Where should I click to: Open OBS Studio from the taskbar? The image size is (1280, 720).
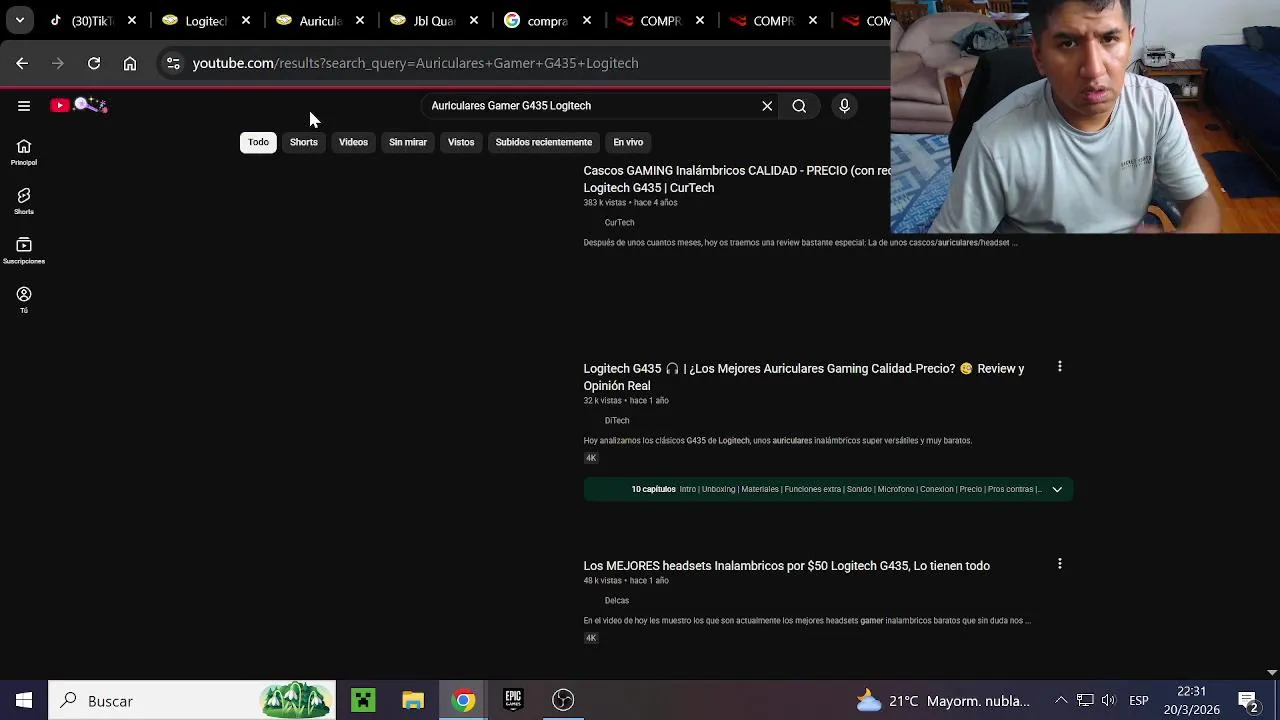pyautogui.click(x=563, y=700)
